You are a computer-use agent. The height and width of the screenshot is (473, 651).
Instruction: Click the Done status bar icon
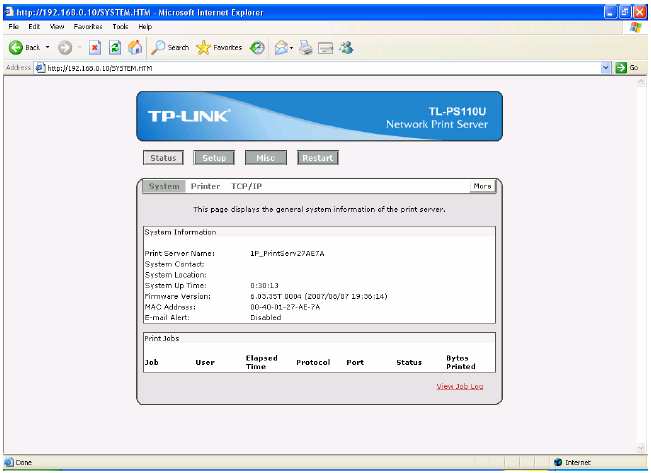tap(9, 462)
